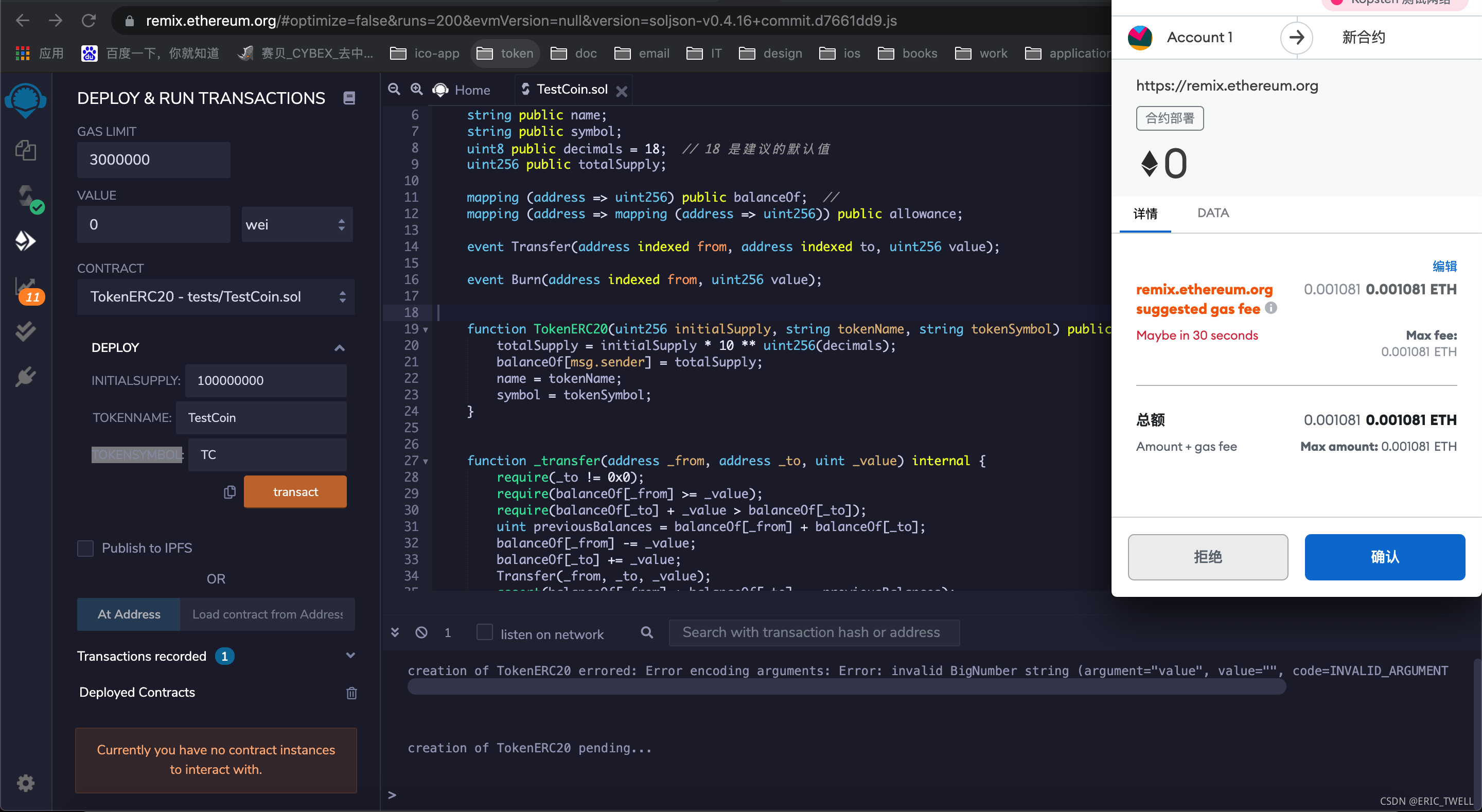Click the clear console icon in terminal

point(421,632)
